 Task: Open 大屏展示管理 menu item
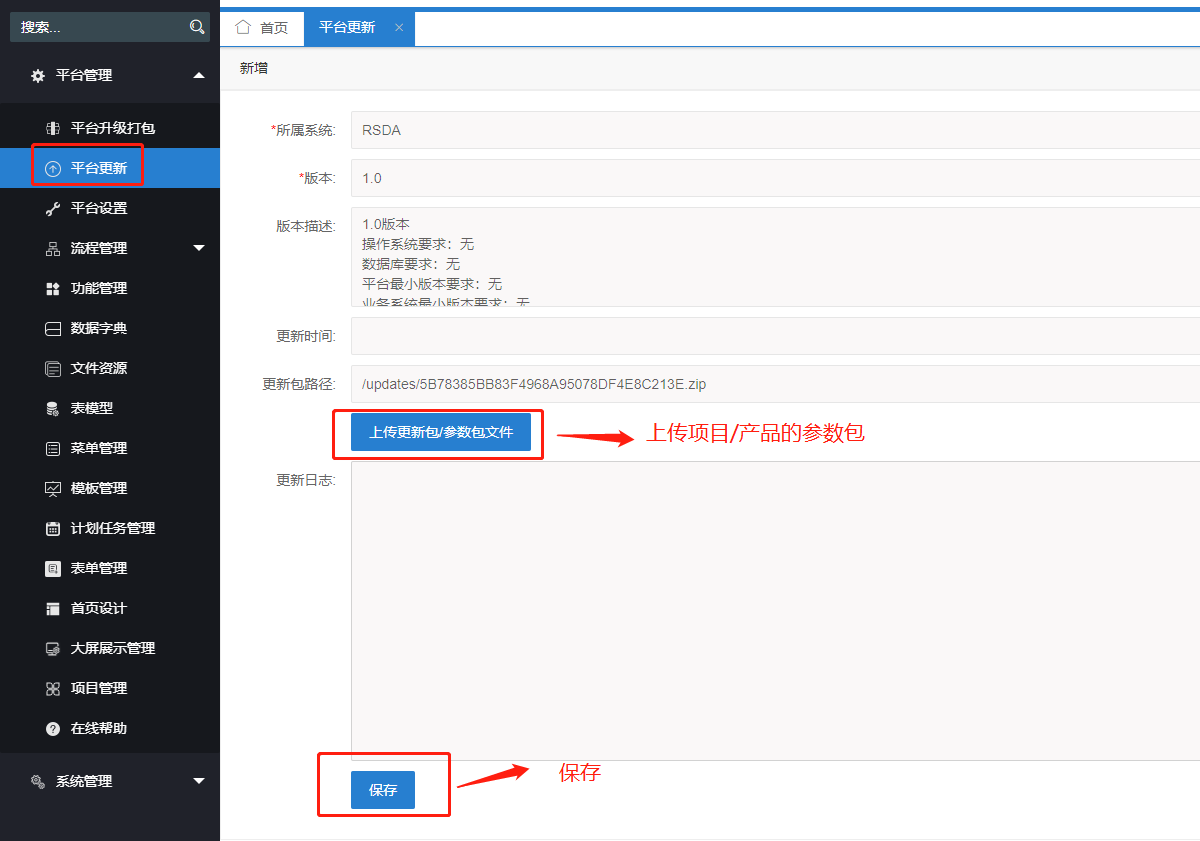point(112,648)
